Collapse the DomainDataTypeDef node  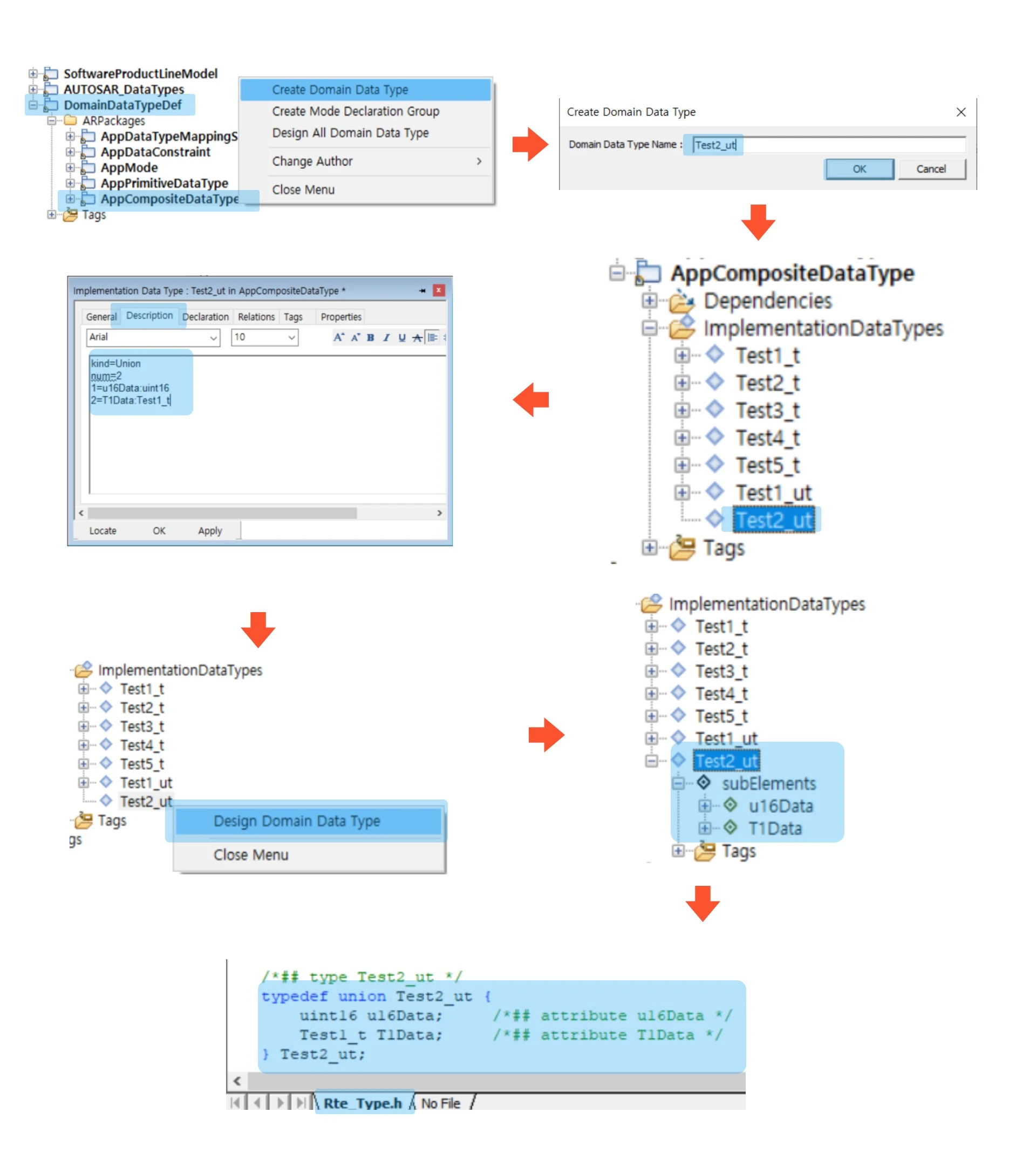(x=33, y=105)
